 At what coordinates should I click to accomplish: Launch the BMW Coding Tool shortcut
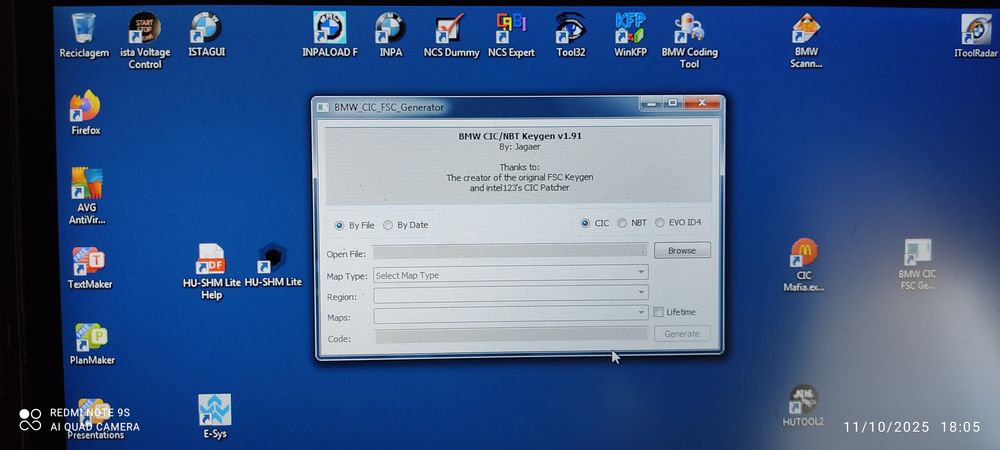(x=689, y=40)
